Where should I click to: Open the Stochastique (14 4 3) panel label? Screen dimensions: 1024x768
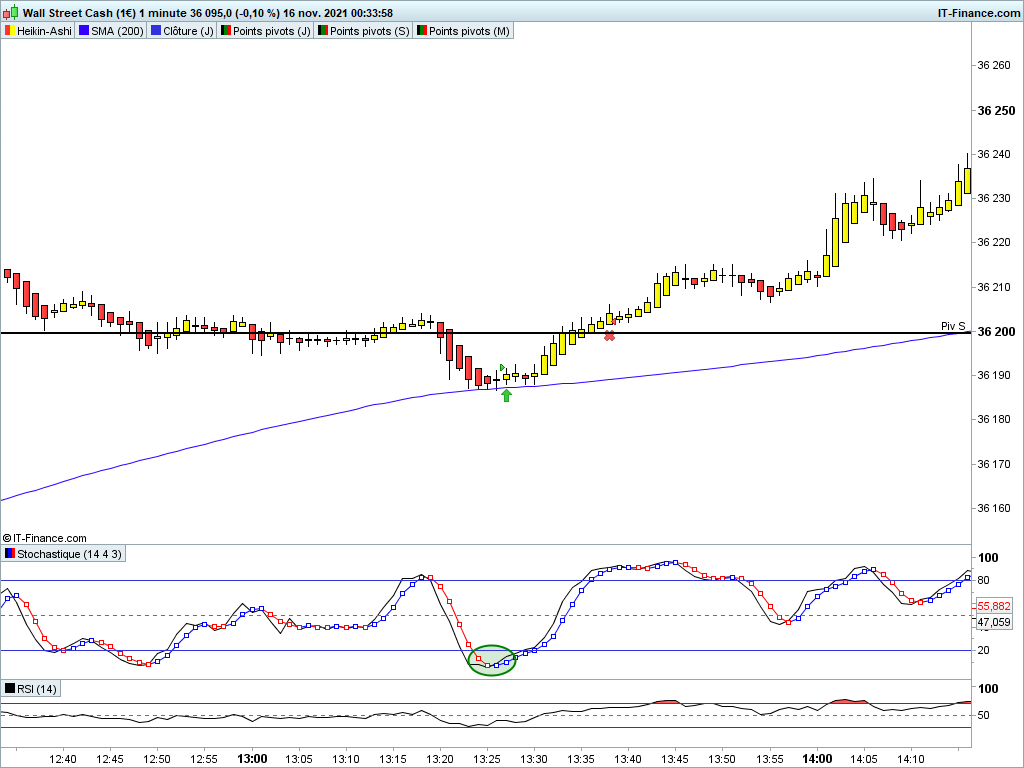pos(63,554)
